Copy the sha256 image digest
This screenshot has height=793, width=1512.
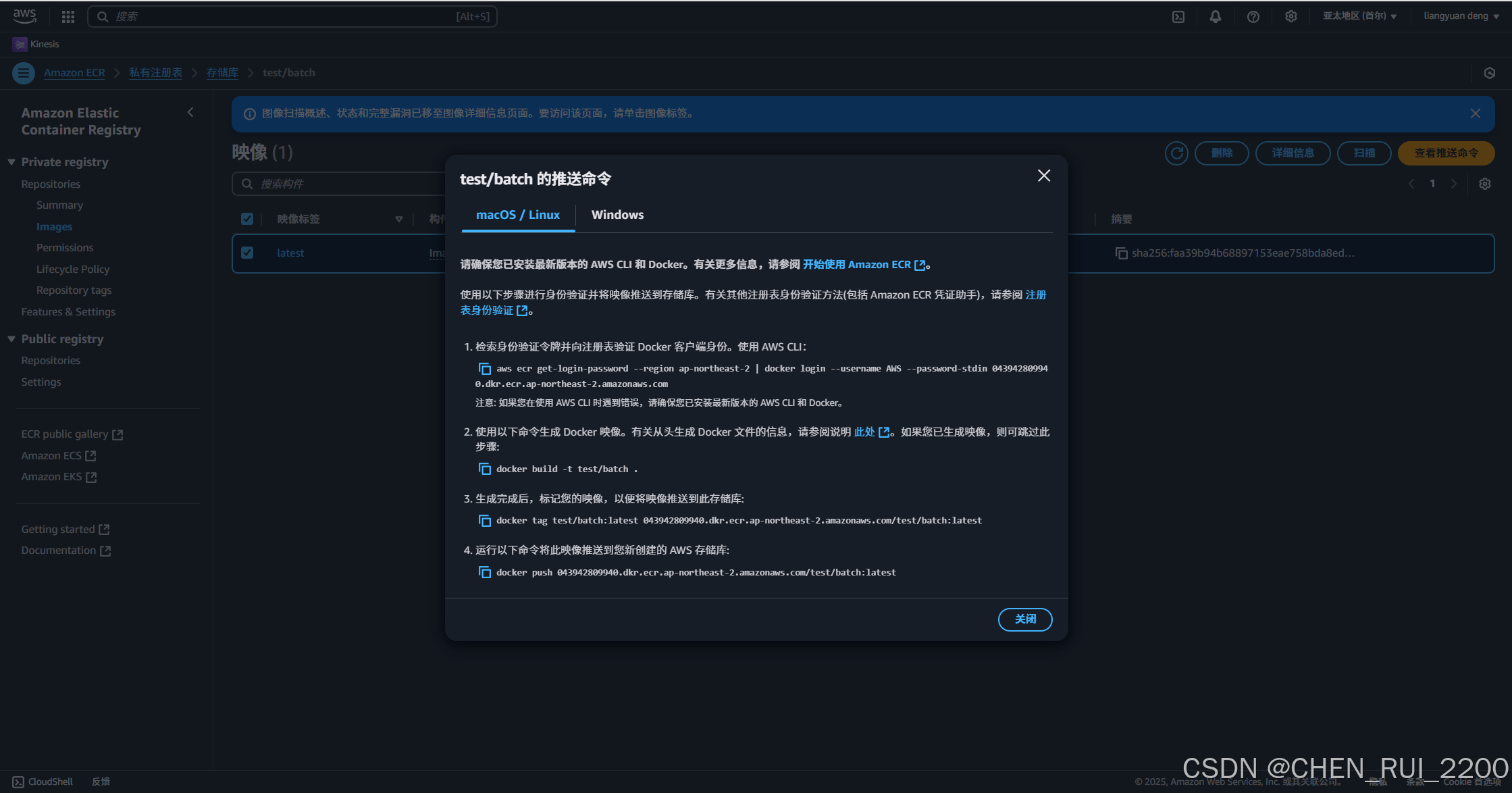(1121, 253)
